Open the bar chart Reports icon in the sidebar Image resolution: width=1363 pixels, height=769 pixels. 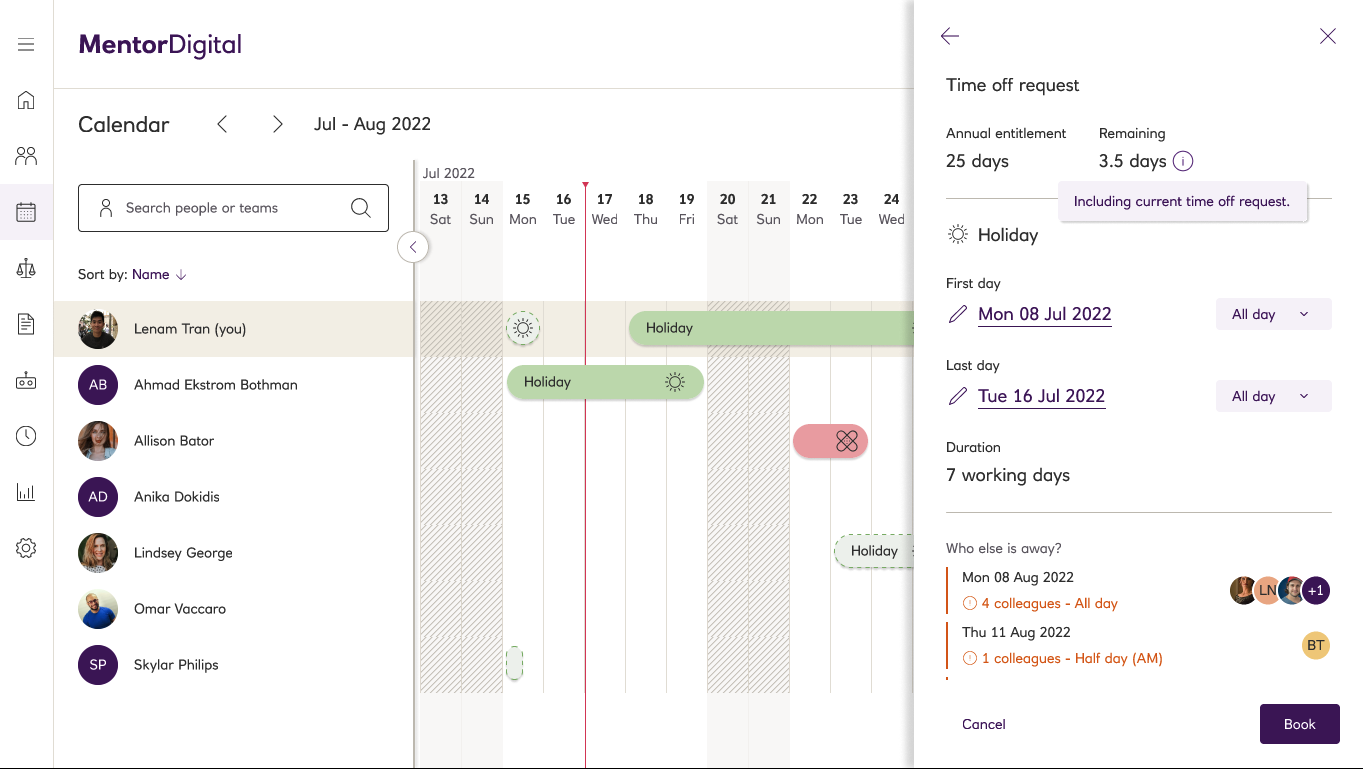pos(26,492)
